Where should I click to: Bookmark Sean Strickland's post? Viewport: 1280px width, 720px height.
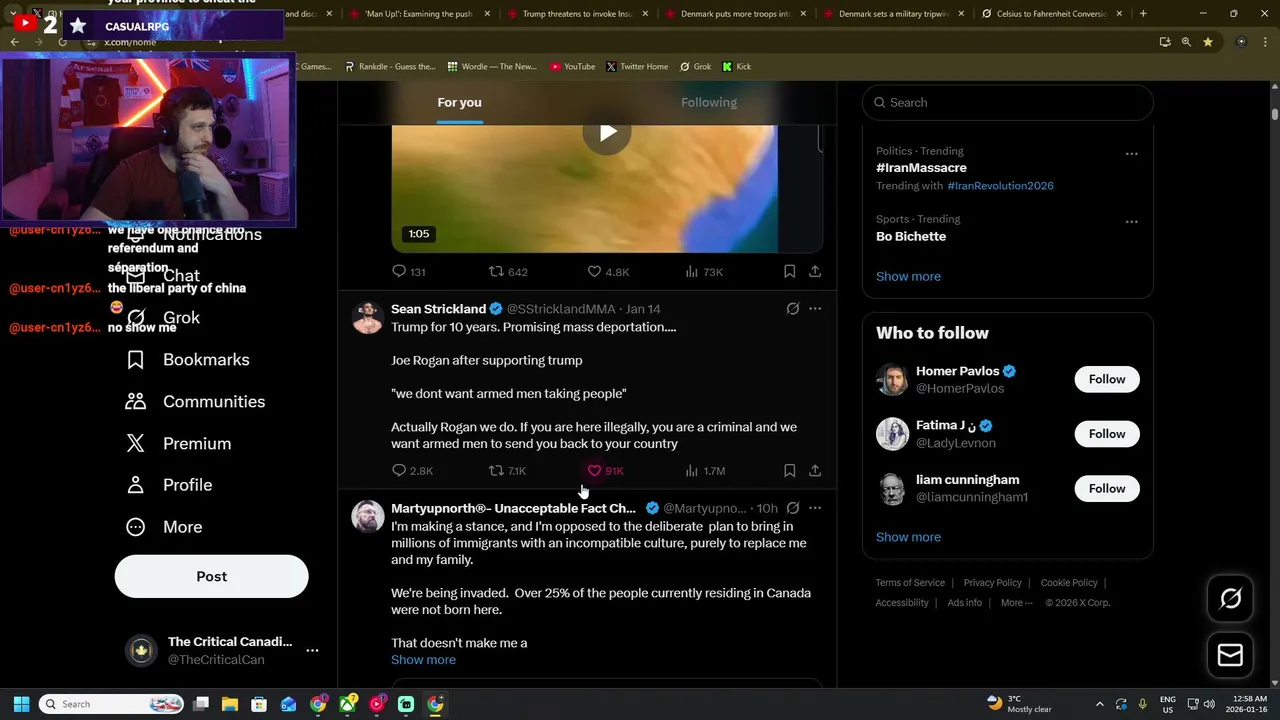(789, 470)
